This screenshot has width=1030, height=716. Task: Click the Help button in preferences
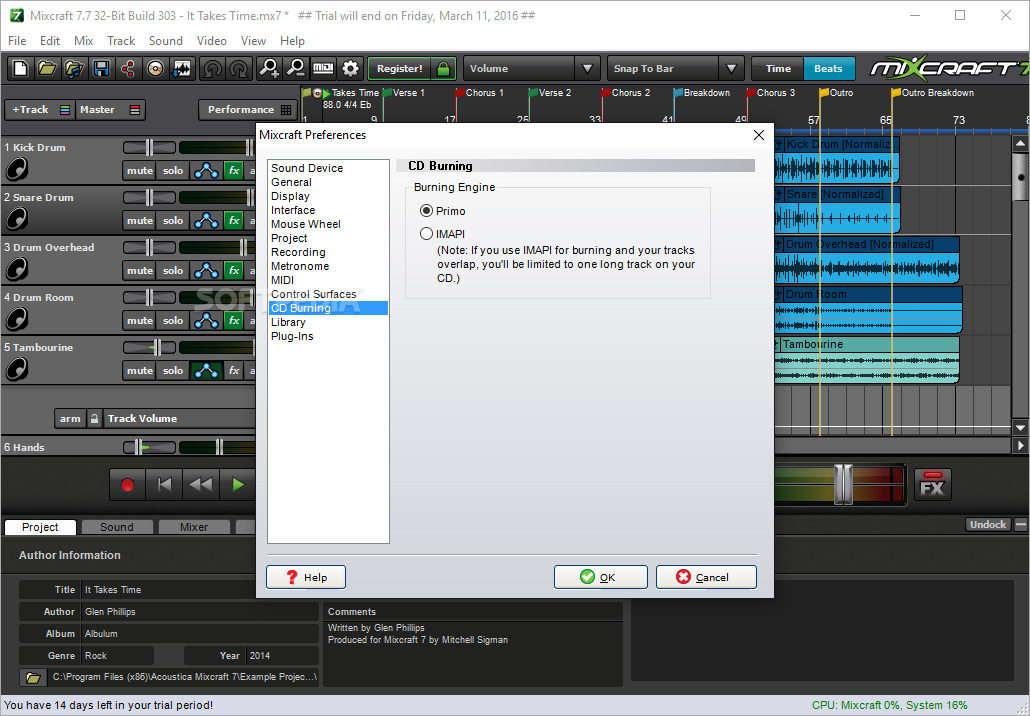tap(306, 577)
